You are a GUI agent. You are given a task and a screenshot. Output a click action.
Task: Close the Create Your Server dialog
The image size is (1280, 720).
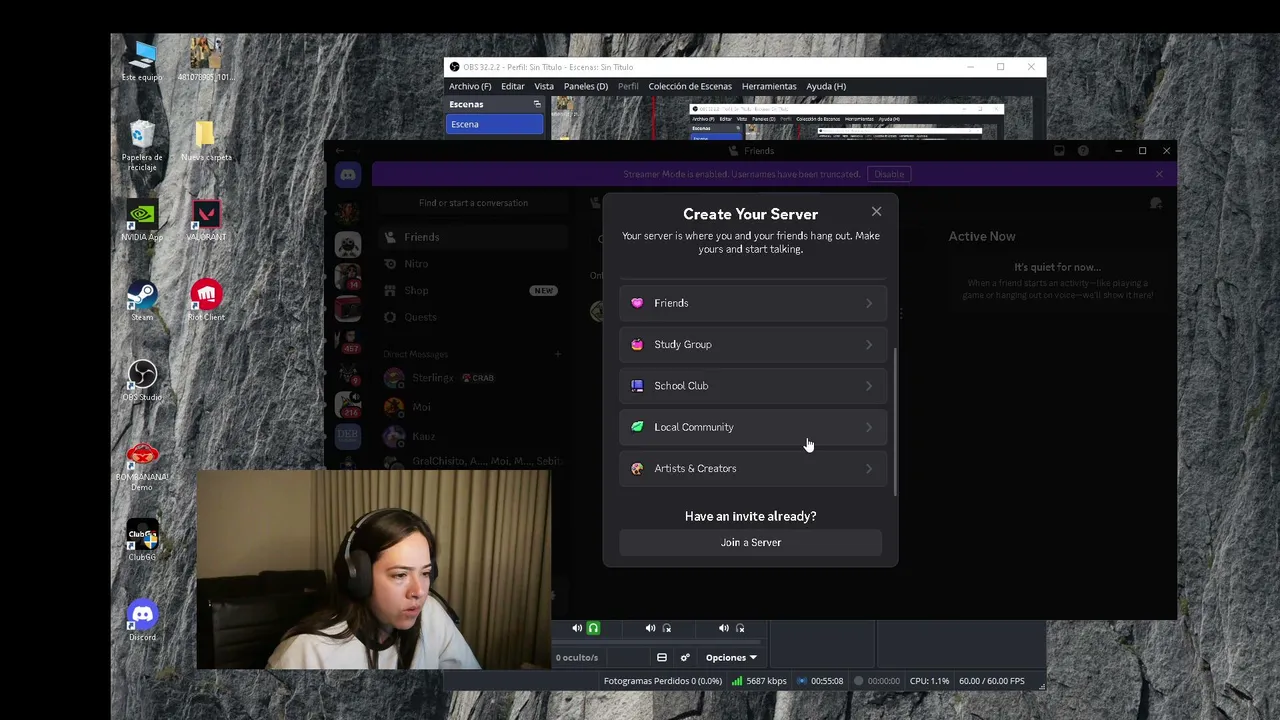[876, 212]
